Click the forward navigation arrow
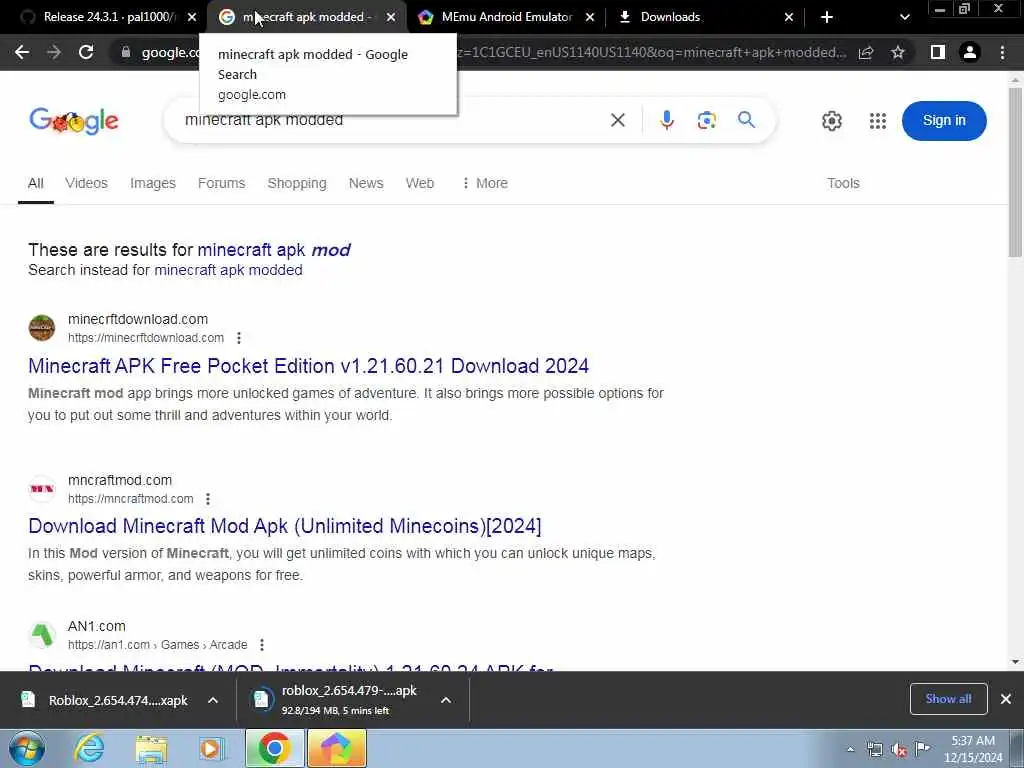Viewport: 1024px width, 768px height. click(54, 52)
